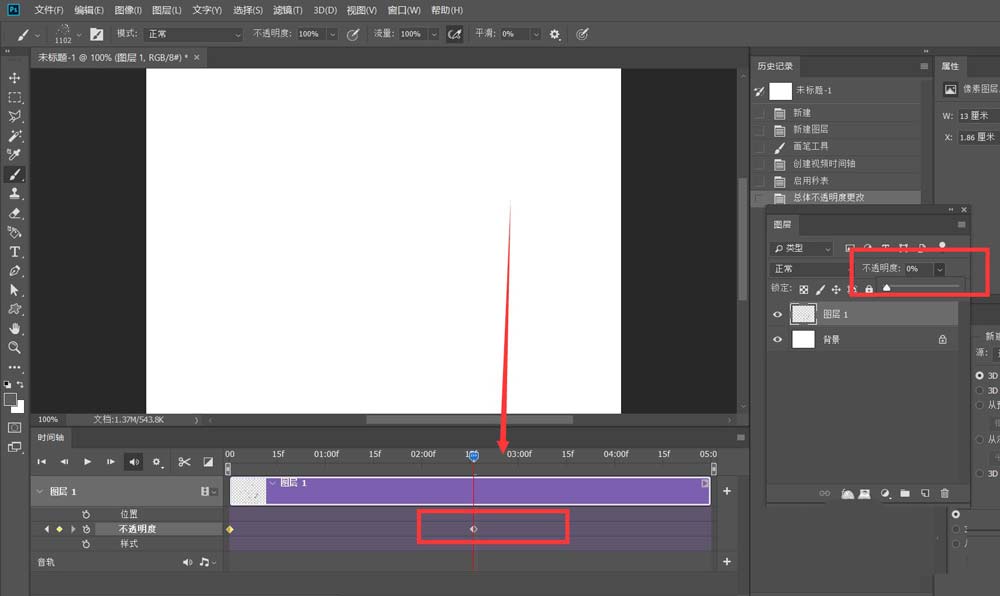Split clip at playhead with scissors
The image size is (1000, 596).
click(x=184, y=462)
